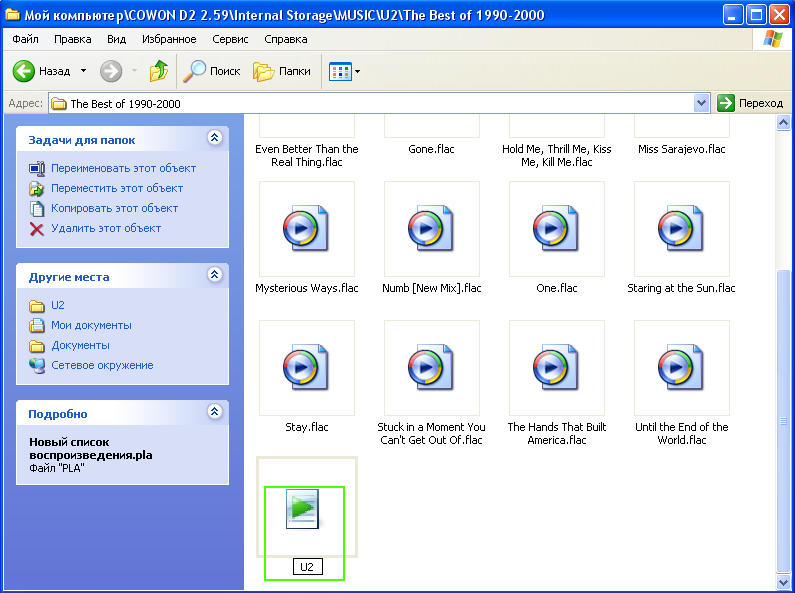The image size is (795, 593).
Task: Click the red X delete icon
Action: pos(37,229)
